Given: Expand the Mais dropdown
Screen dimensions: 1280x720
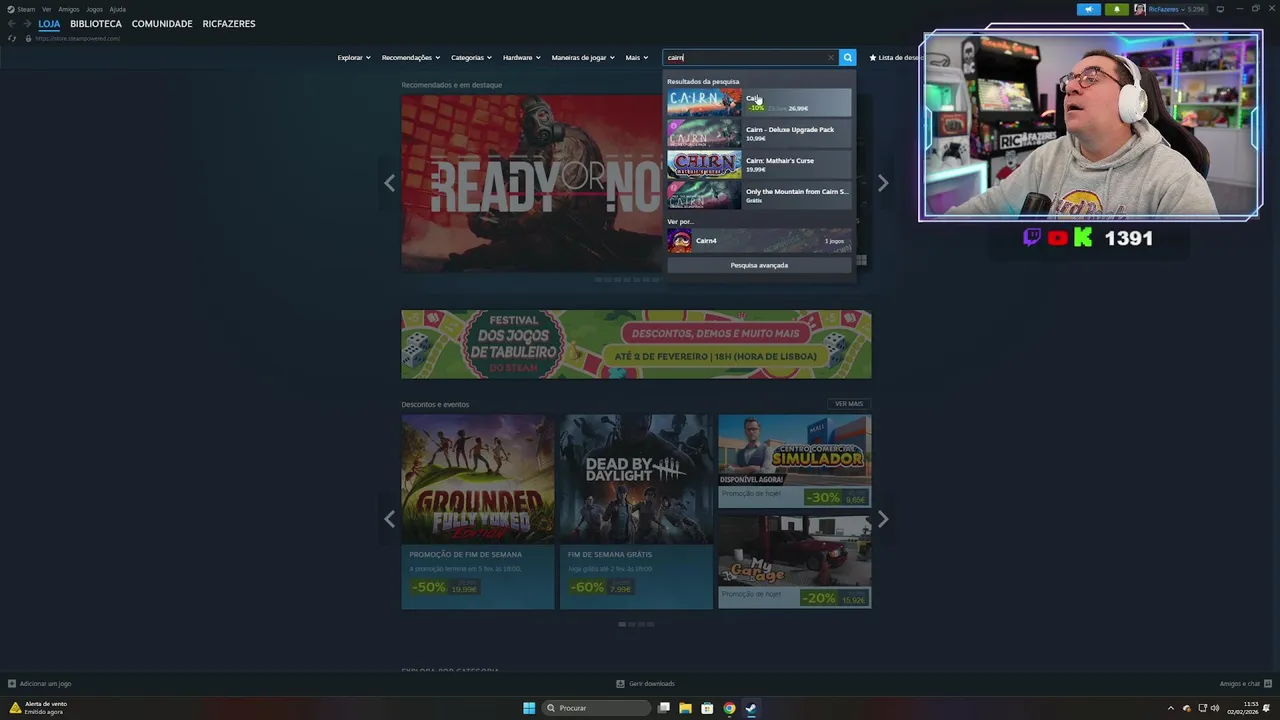Looking at the screenshot, I should coord(637,58).
